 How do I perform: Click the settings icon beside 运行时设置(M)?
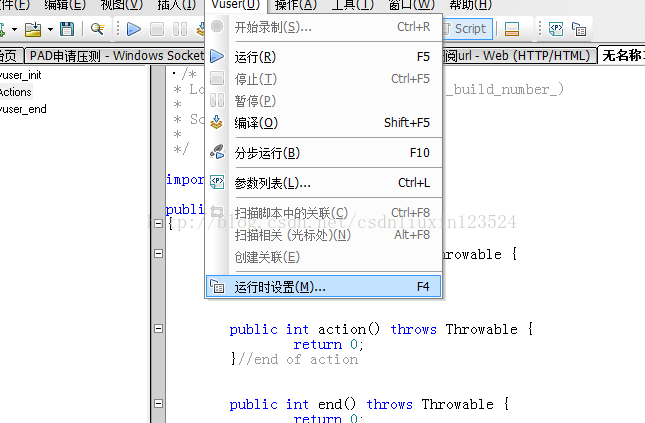pos(217,286)
